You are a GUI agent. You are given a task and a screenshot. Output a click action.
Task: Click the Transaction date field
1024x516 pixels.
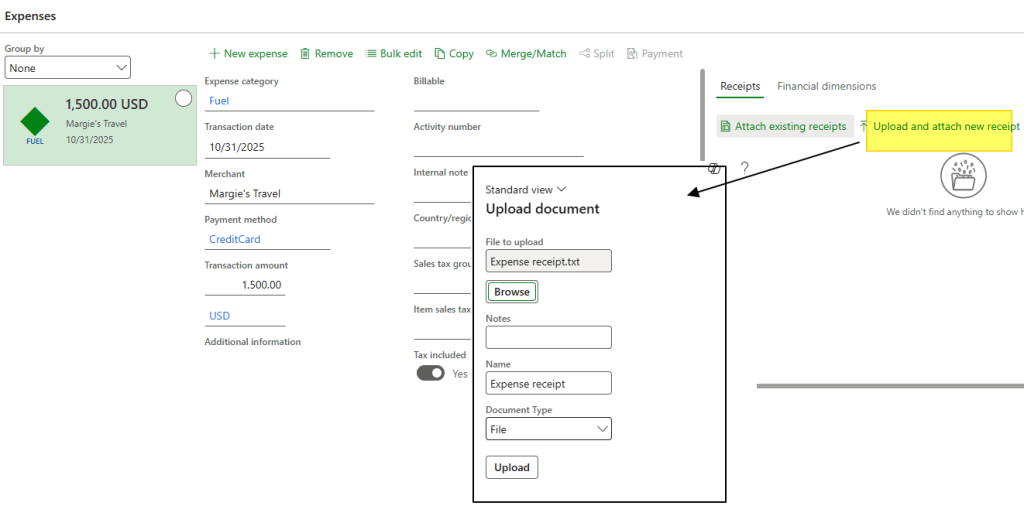266,147
